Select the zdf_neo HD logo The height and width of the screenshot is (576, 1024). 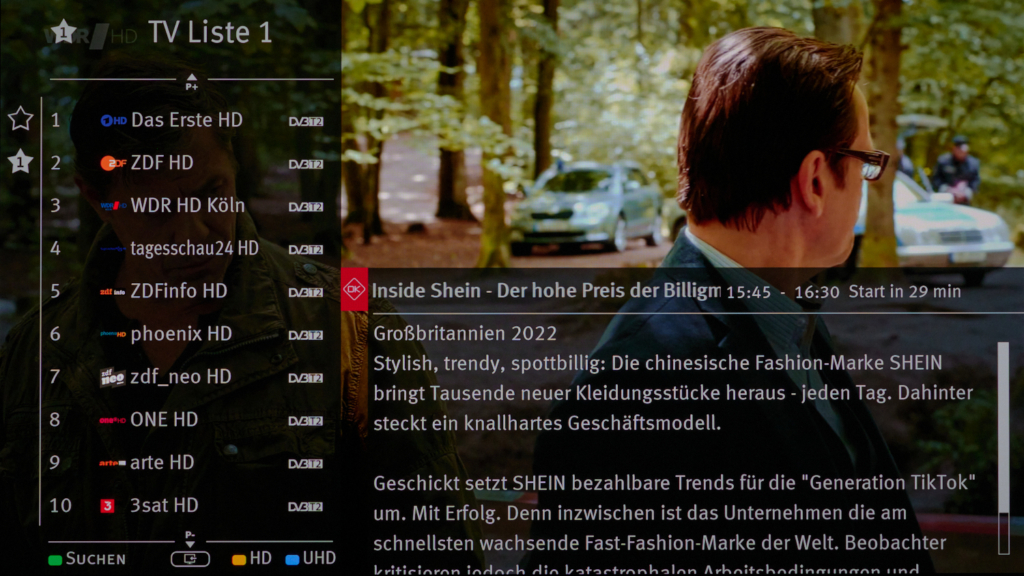[x=112, y=377]
